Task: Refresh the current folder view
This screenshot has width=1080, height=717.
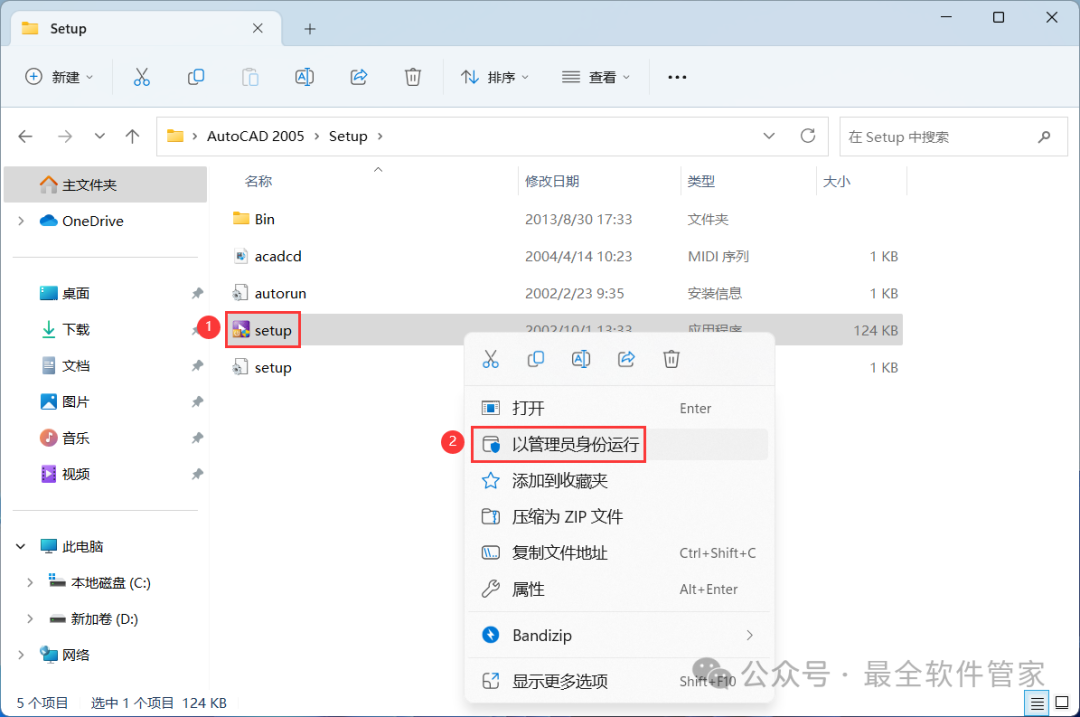Action: point(808,136)
